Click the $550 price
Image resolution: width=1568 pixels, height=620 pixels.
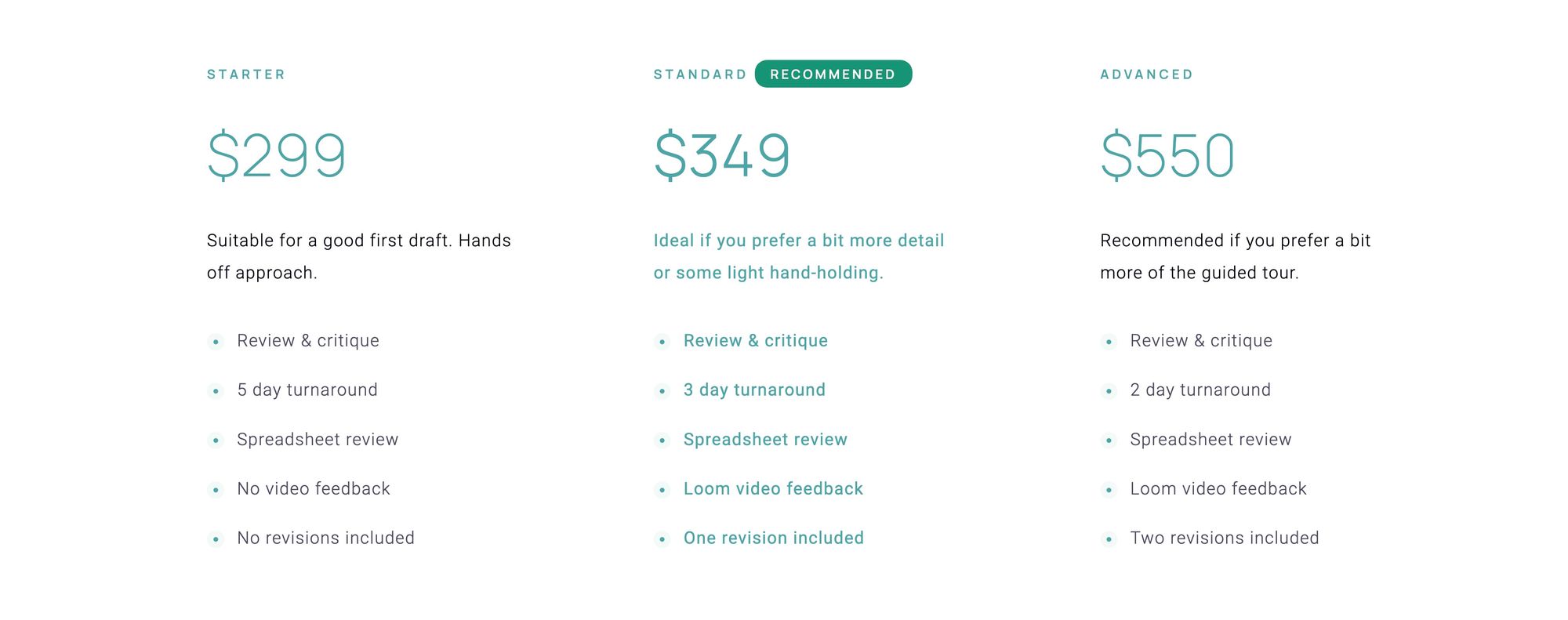tap(1167, 155)
